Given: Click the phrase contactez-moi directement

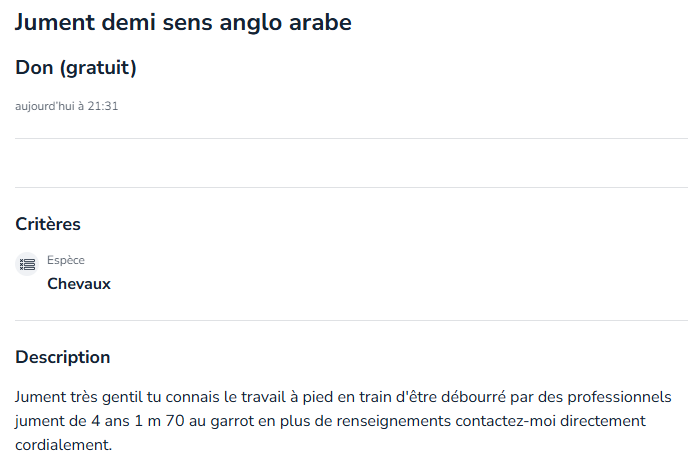Looking at the screenshot, I should tap(551, 421).
